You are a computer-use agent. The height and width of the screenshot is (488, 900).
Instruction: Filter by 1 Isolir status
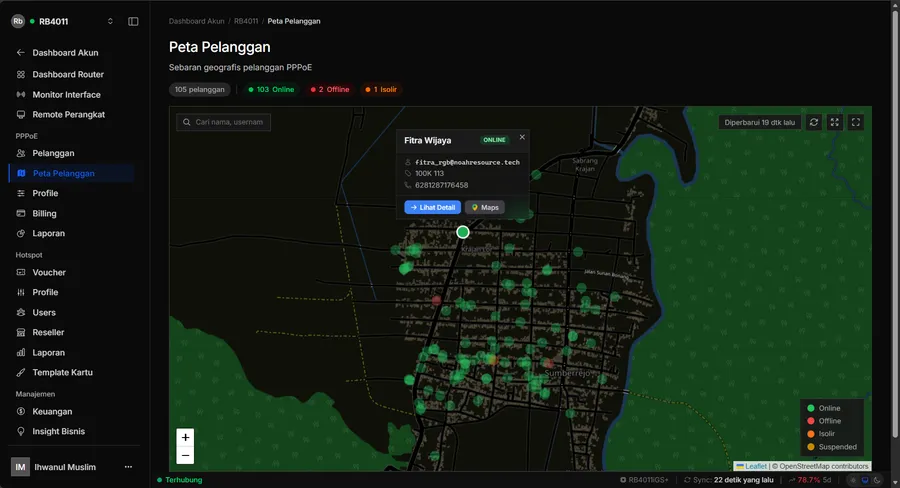[x=381, y=90]
